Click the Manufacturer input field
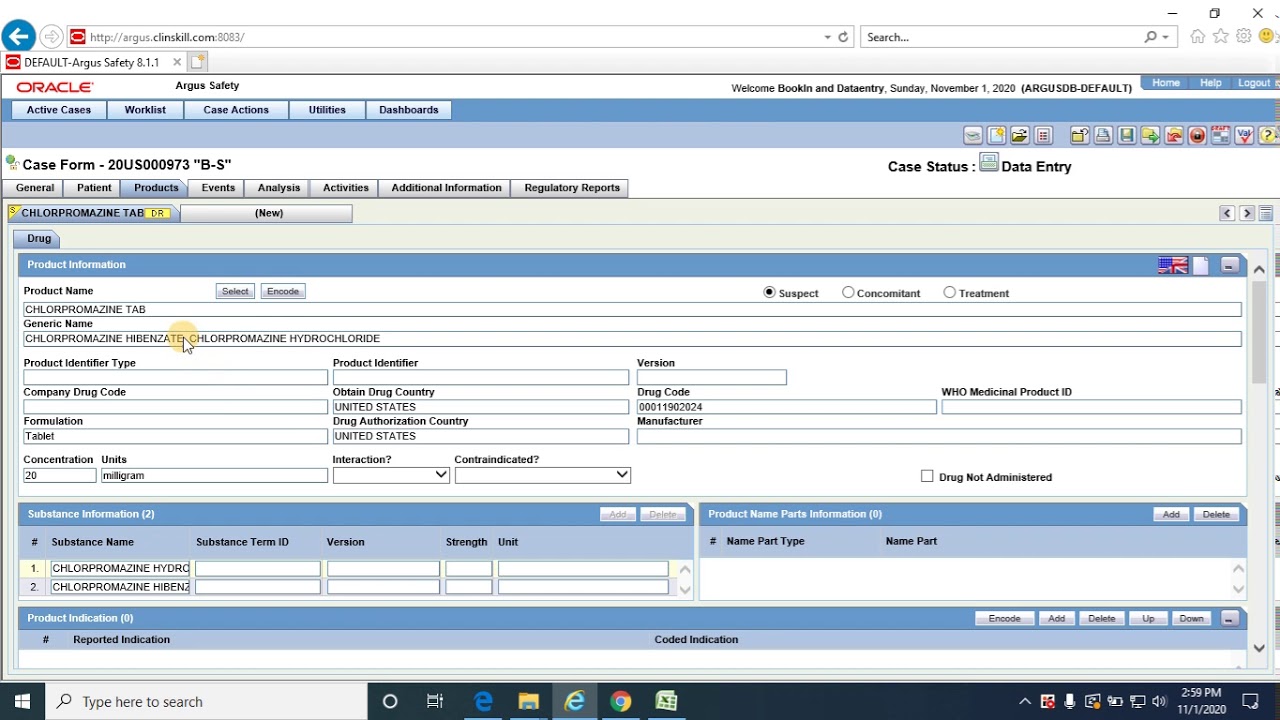The image size is (1280, 720). tap(939, 436)
